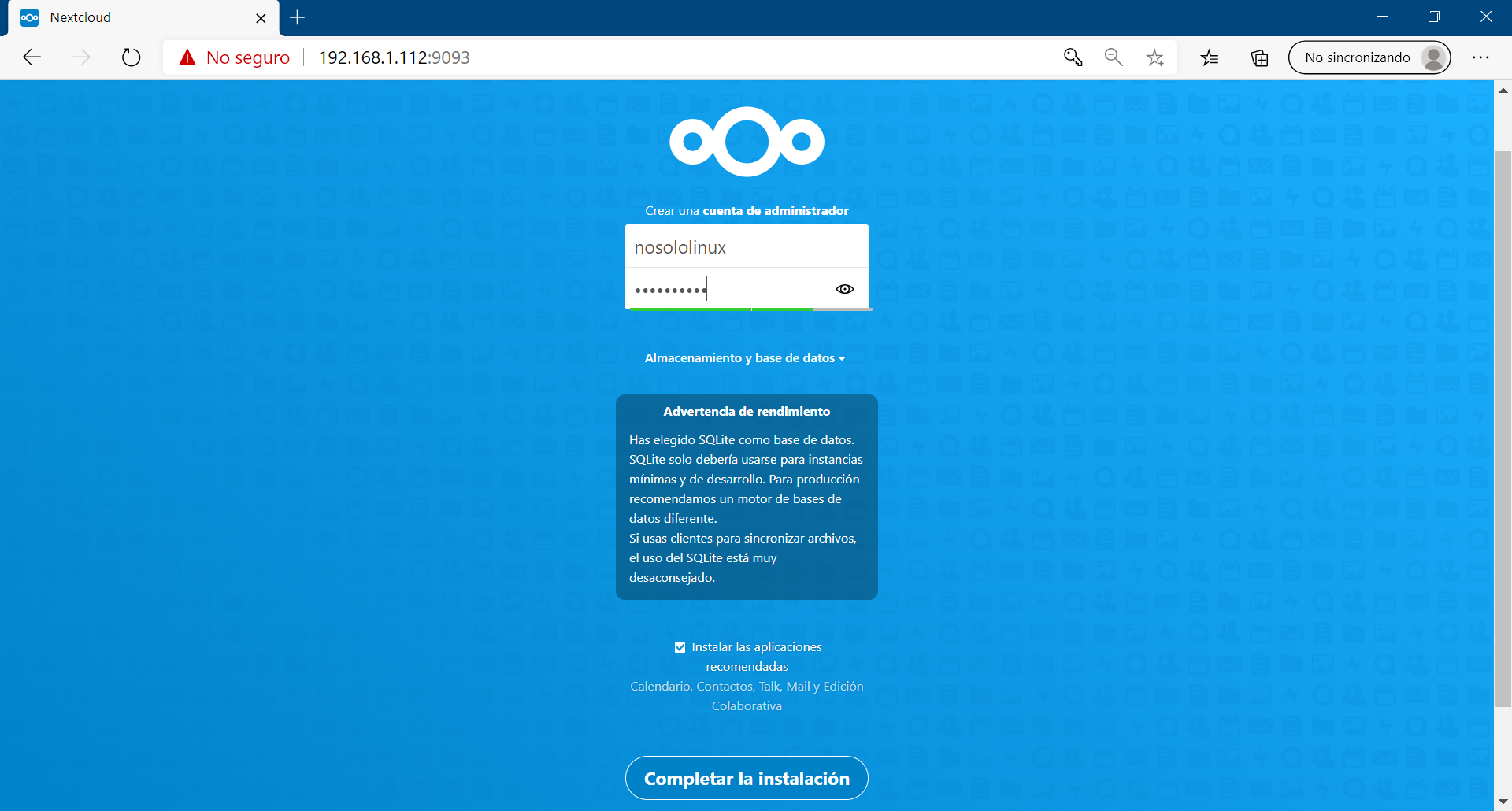Click the 'nosololinux' username field
1512x811 pixels.
pyautogui.click(x=746, y=246)
